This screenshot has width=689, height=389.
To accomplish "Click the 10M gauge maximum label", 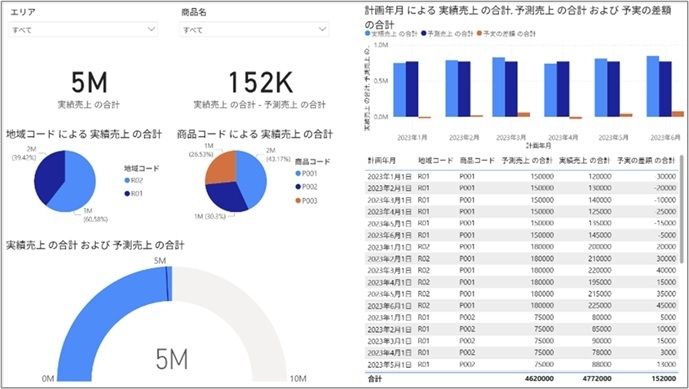I will point(298,378).
